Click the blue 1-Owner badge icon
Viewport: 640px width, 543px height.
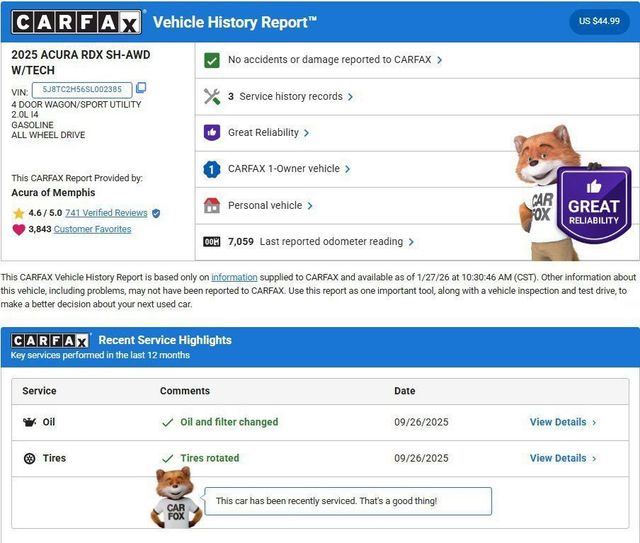point(211,169)
